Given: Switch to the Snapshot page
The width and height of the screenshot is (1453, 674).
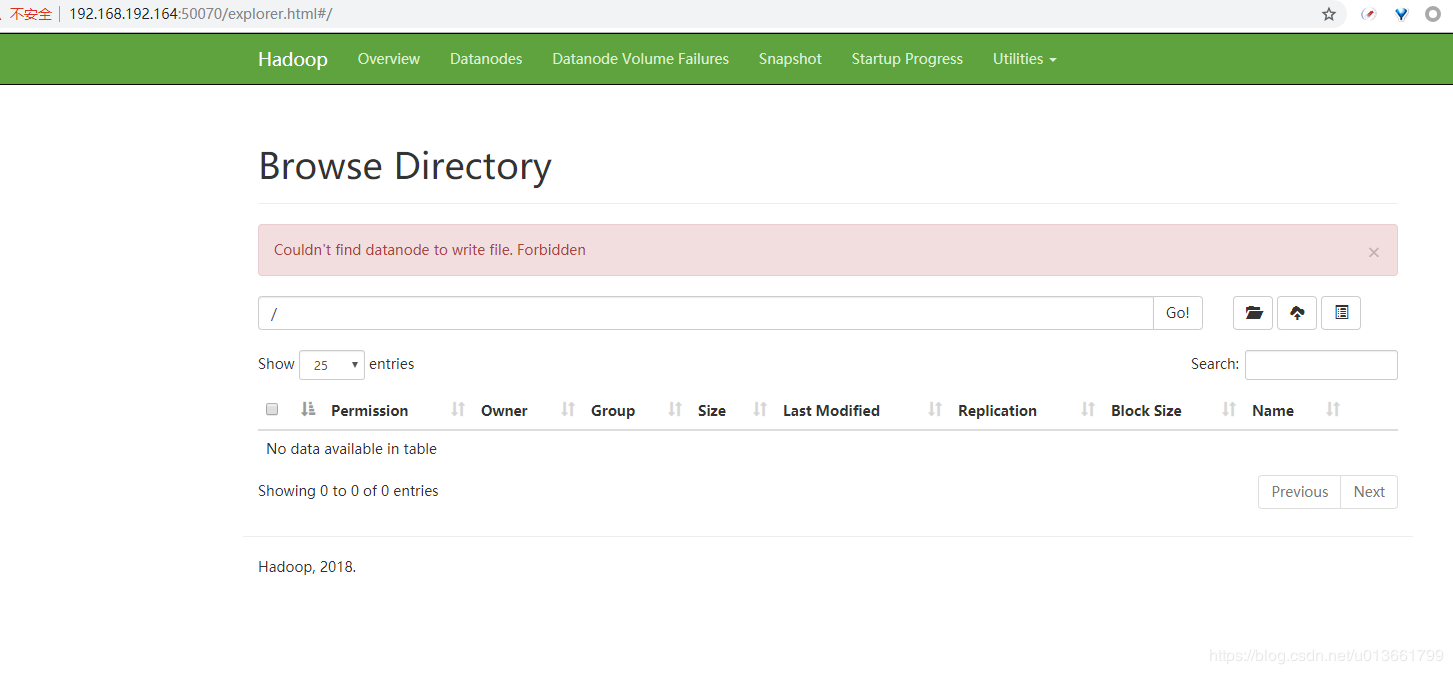Looking at the screenshot, I should click(790, 59).
